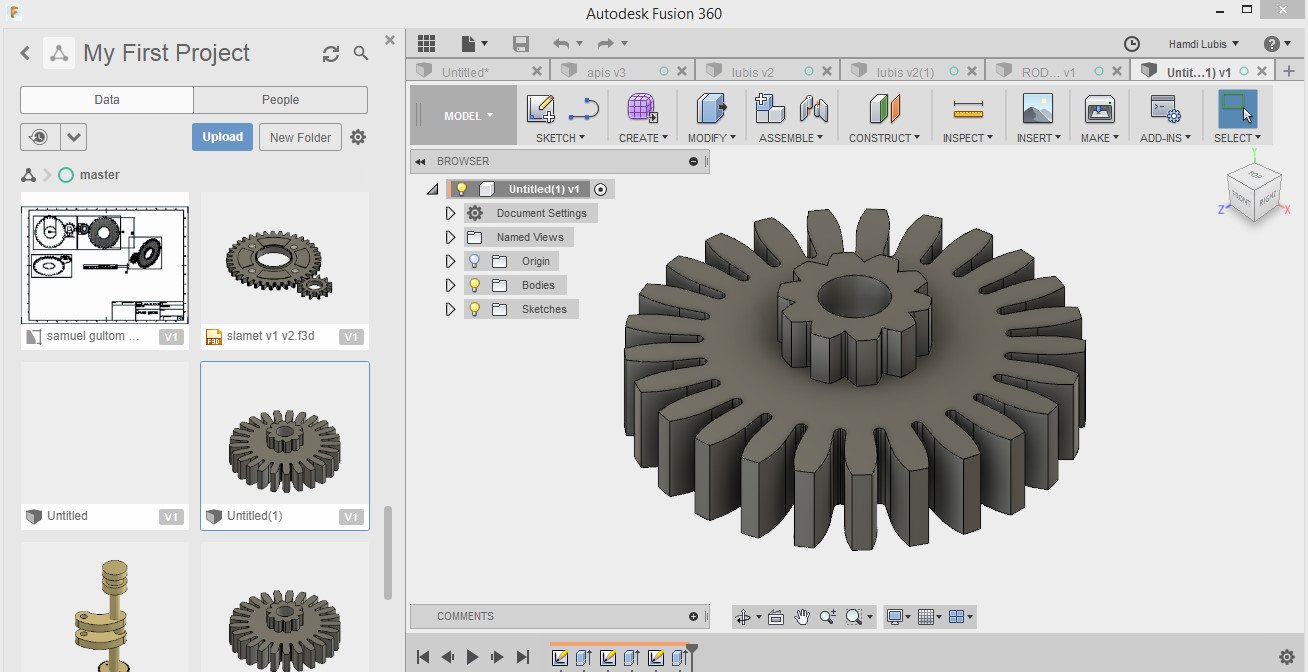Image resolution: width=1308 pixels, height=672 pixels.
Task: Collapse the Untitled(1) v1 root node
Action: tap(432, 189)
